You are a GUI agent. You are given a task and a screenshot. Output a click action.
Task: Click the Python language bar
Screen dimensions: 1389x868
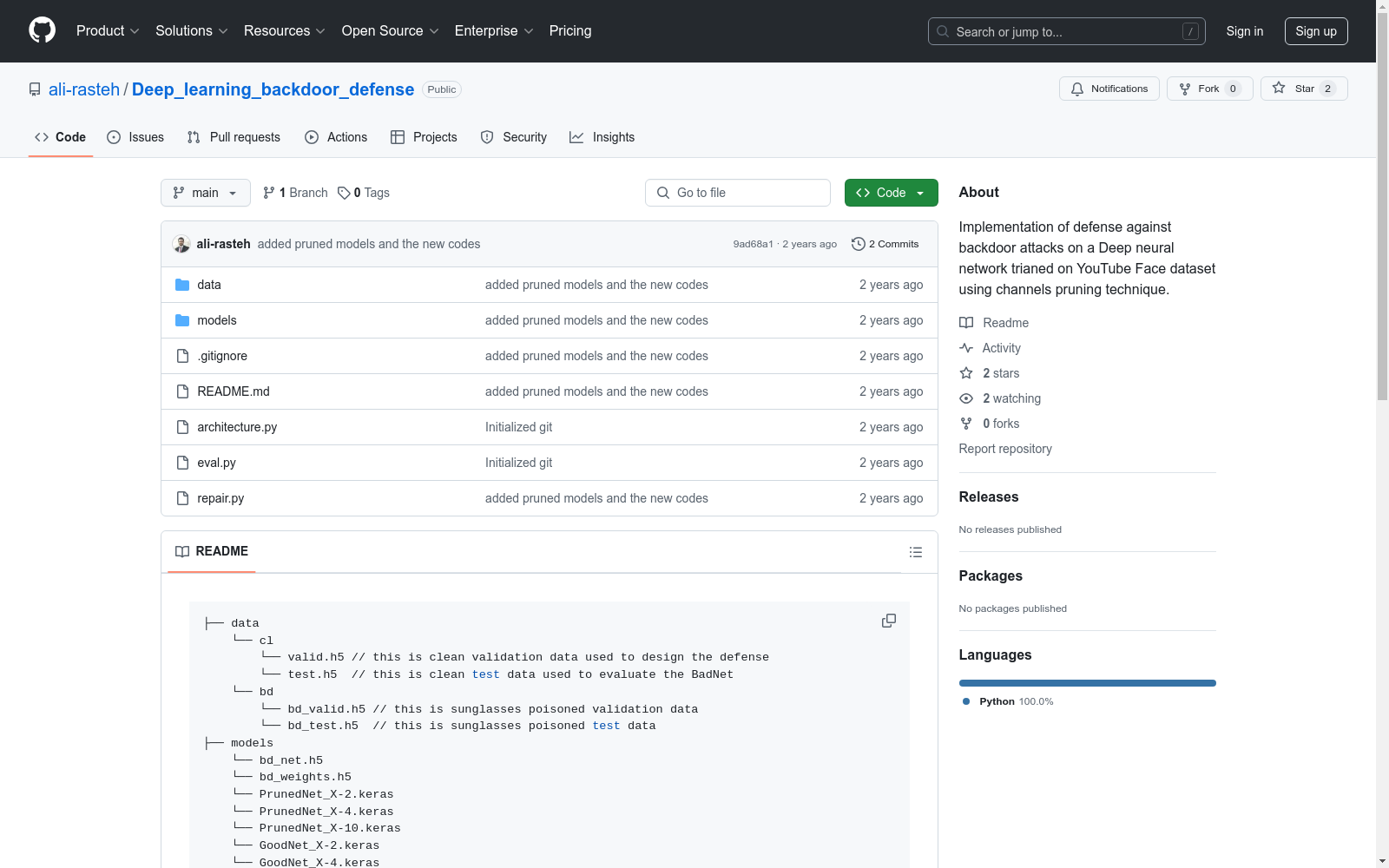tap(1087, 683)
